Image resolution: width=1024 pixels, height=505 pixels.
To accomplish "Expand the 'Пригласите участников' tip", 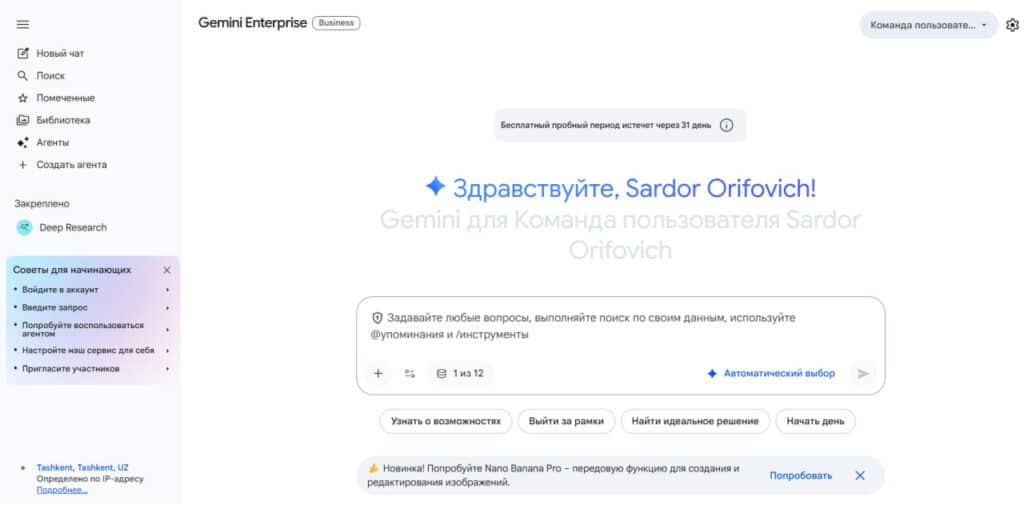I will (92, 368).
